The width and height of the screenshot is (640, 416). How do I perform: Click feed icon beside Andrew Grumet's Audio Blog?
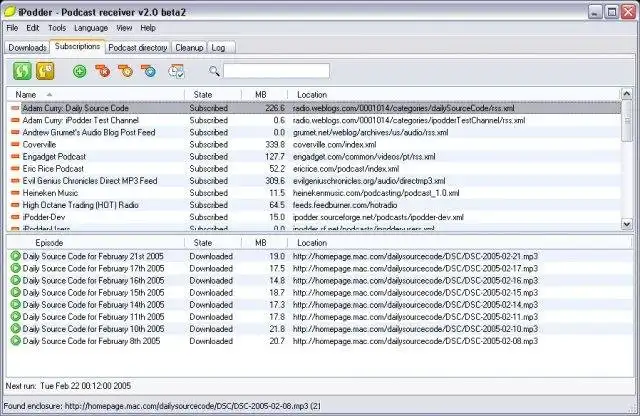click(15, 132)
